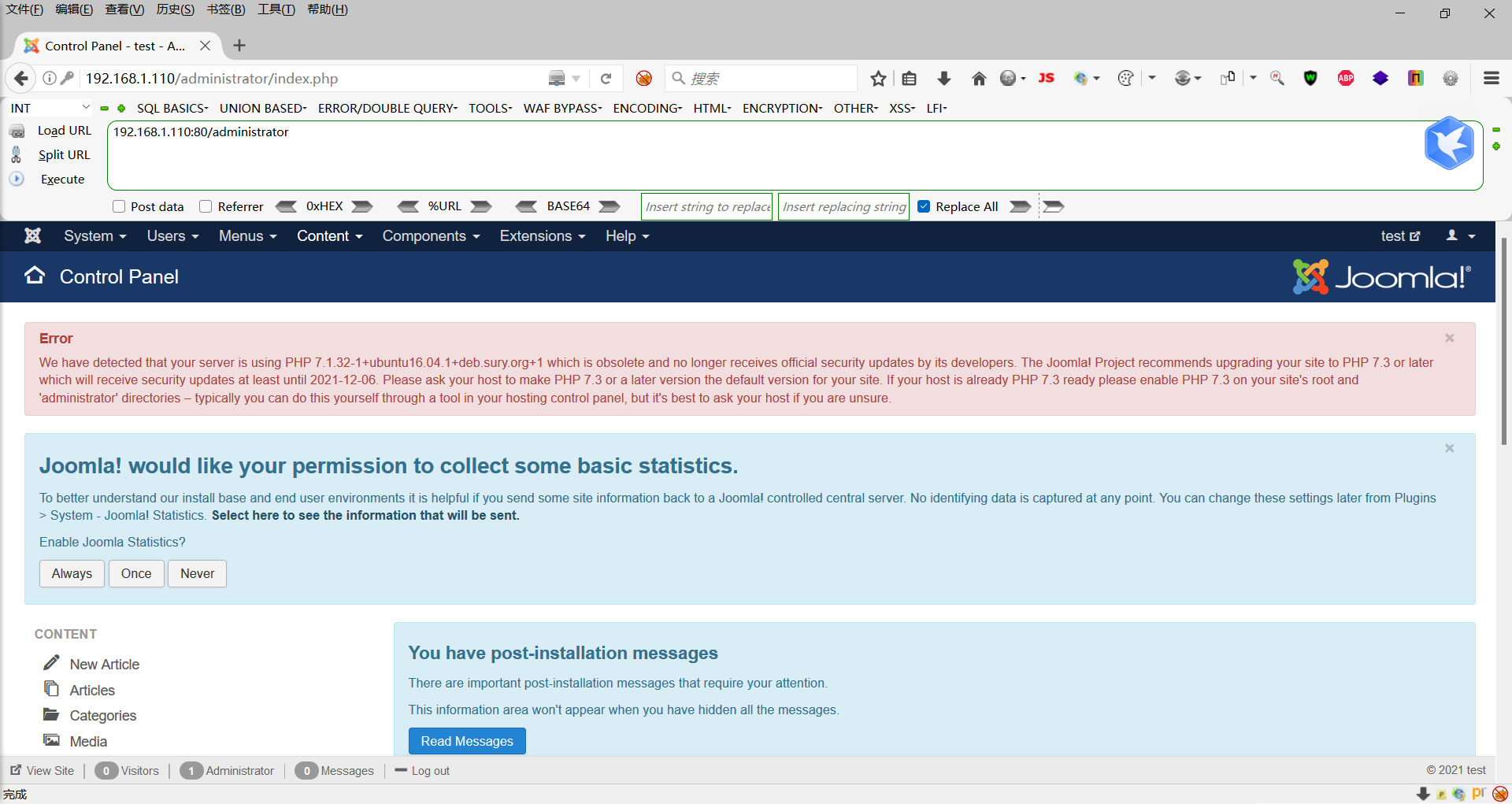Dismiss the statistics permission notice
The height and width of the screenshot is (804, 1512).
click(1449, 448)
